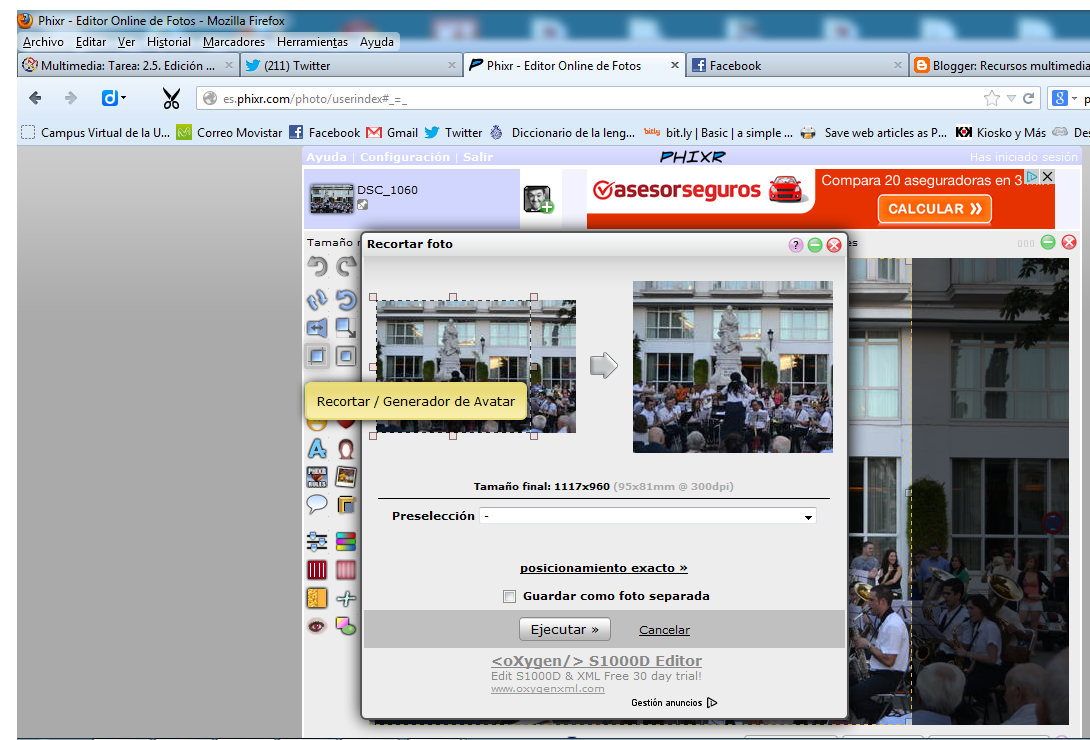Open 'posicionamiento exacto »' link
The image size is (1090, 740).
pyautogui.click(x=603, y=568)
